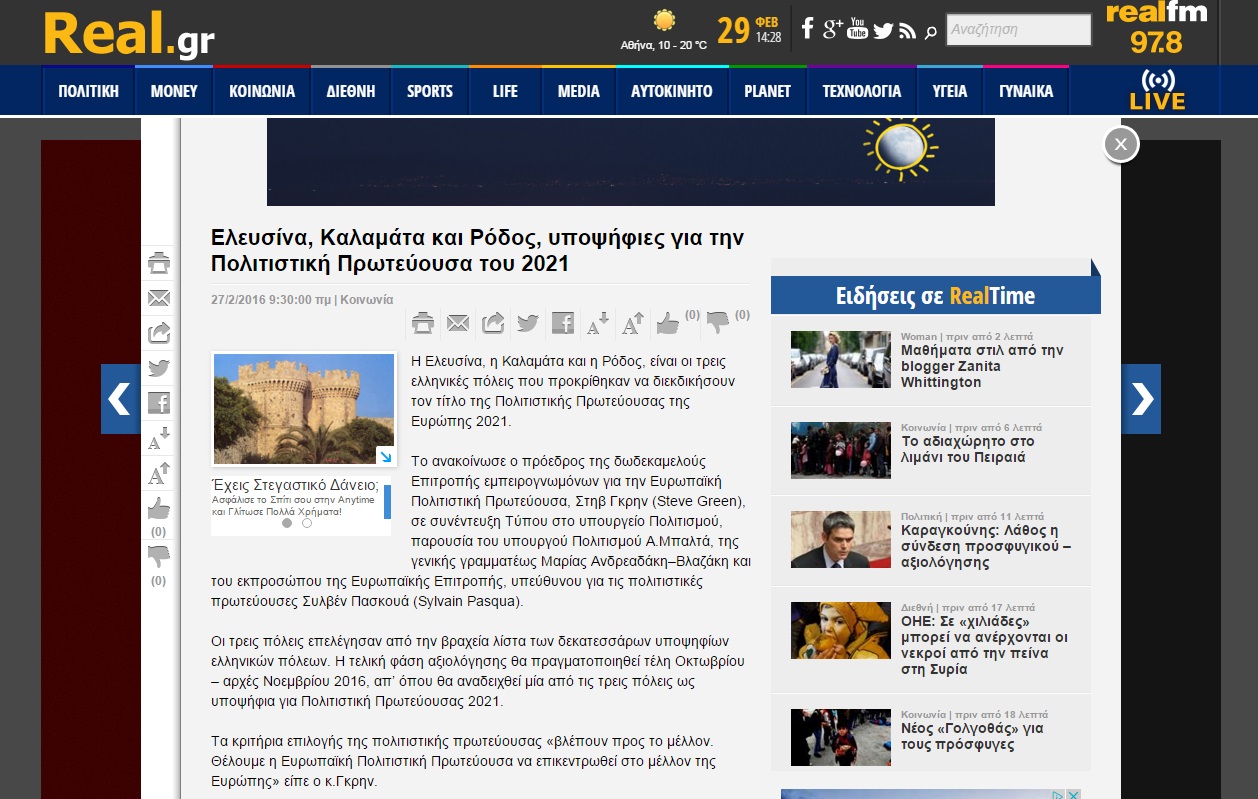The image size is (1258, 799).
Task: Email article via left sidebar envelope icon
Action: (x=159, y=298)
